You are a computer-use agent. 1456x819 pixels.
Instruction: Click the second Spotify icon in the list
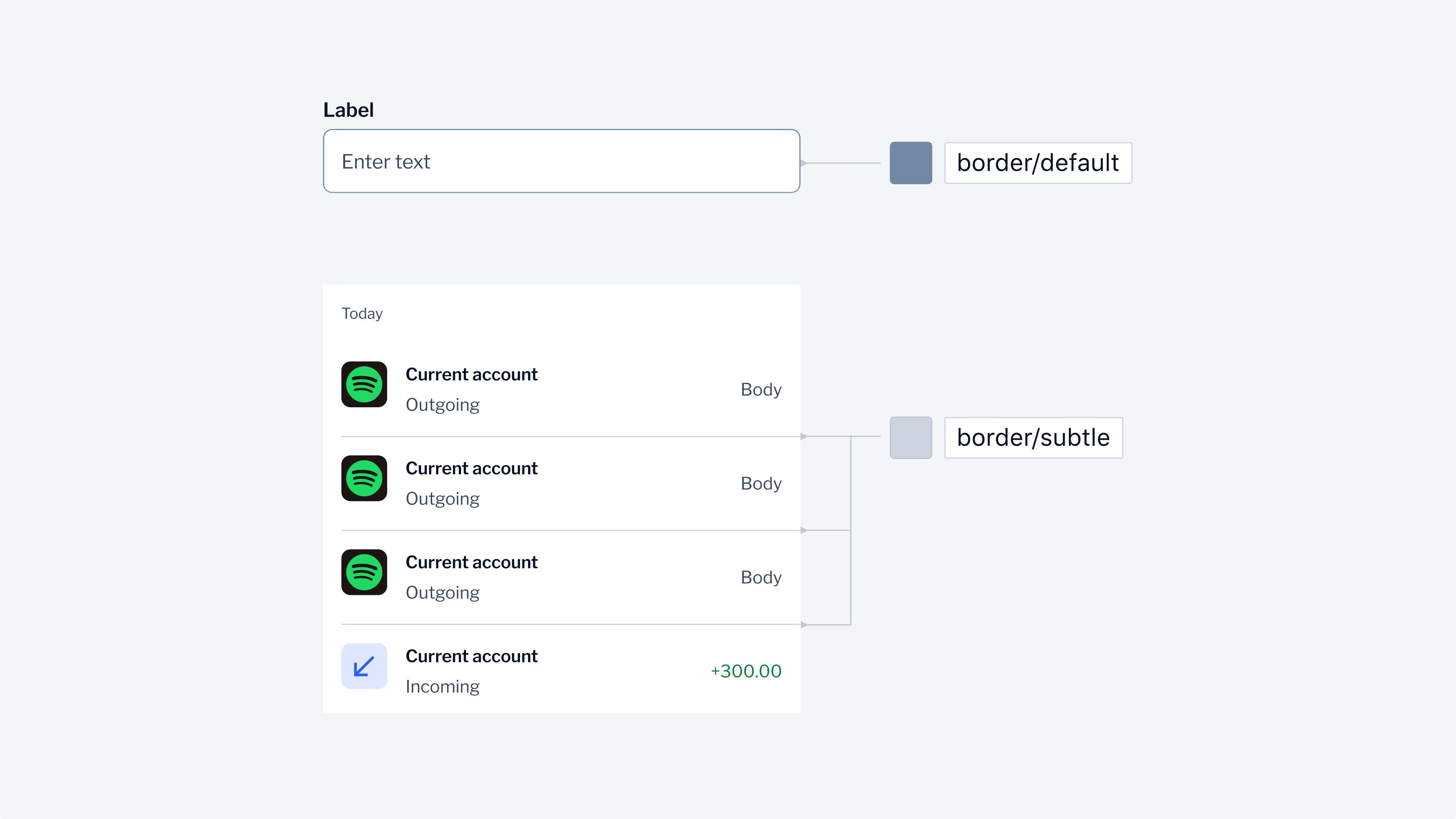coord(364,478)
